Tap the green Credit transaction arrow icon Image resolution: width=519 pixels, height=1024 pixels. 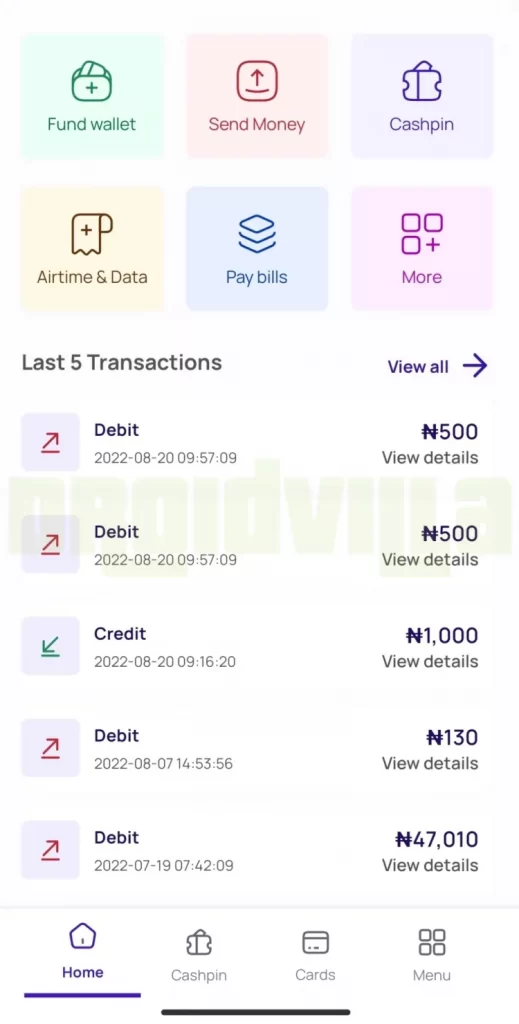click(x=50, y=645)
